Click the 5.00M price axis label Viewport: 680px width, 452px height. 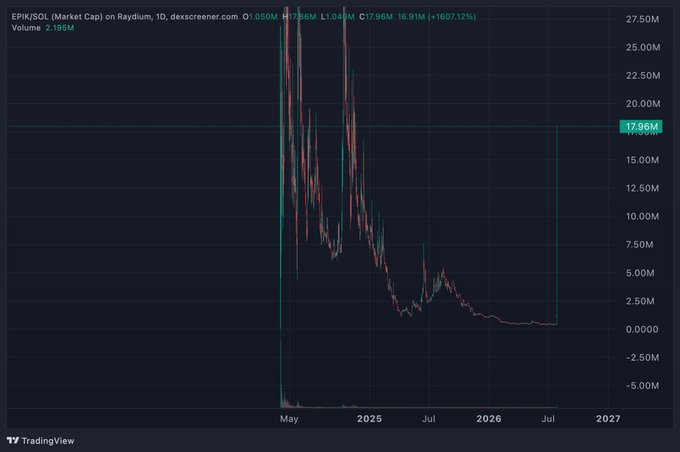[x=640, y=273]
